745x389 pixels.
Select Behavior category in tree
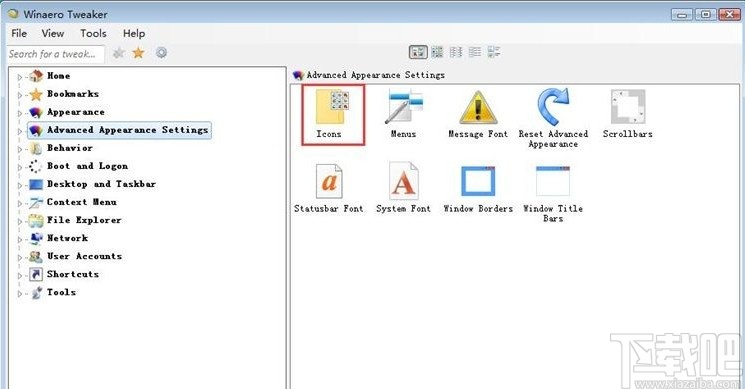click(70, 148)
